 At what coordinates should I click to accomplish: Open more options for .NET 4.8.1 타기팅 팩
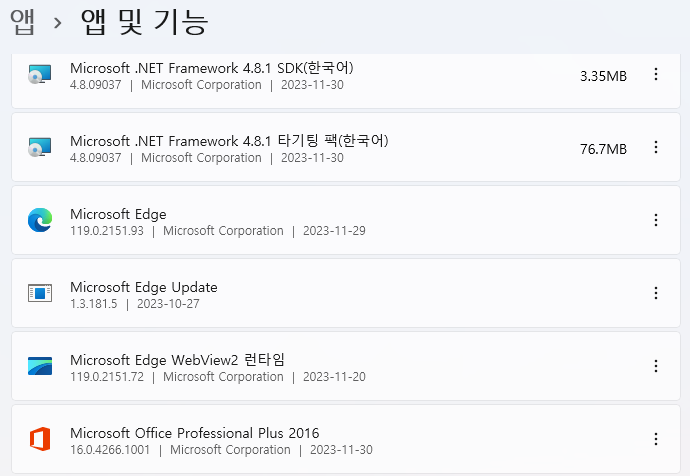point(656,147)
